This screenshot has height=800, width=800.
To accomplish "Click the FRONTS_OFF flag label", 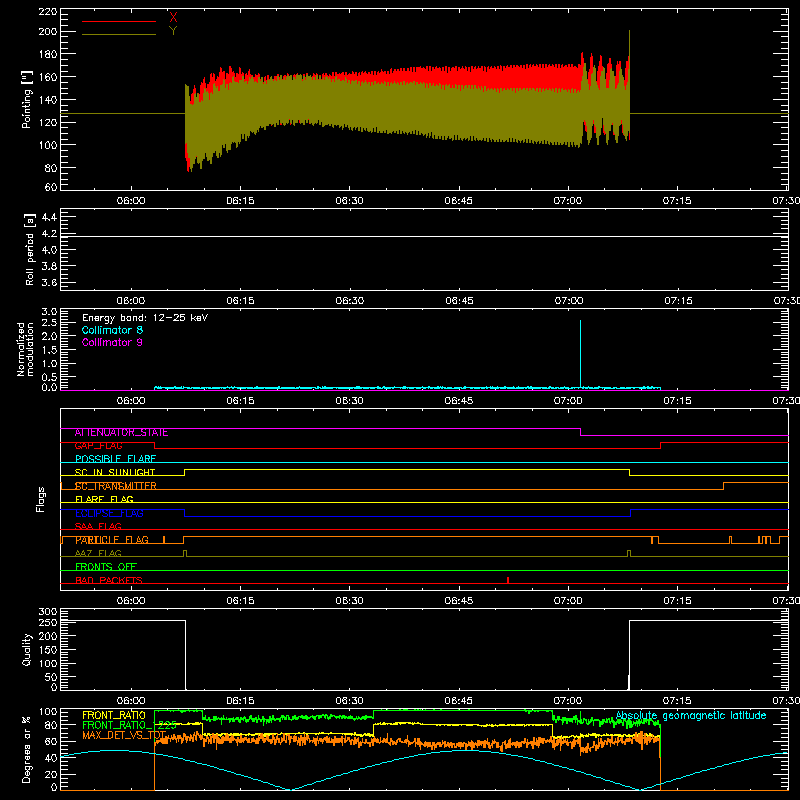I will tap(106, 567).
